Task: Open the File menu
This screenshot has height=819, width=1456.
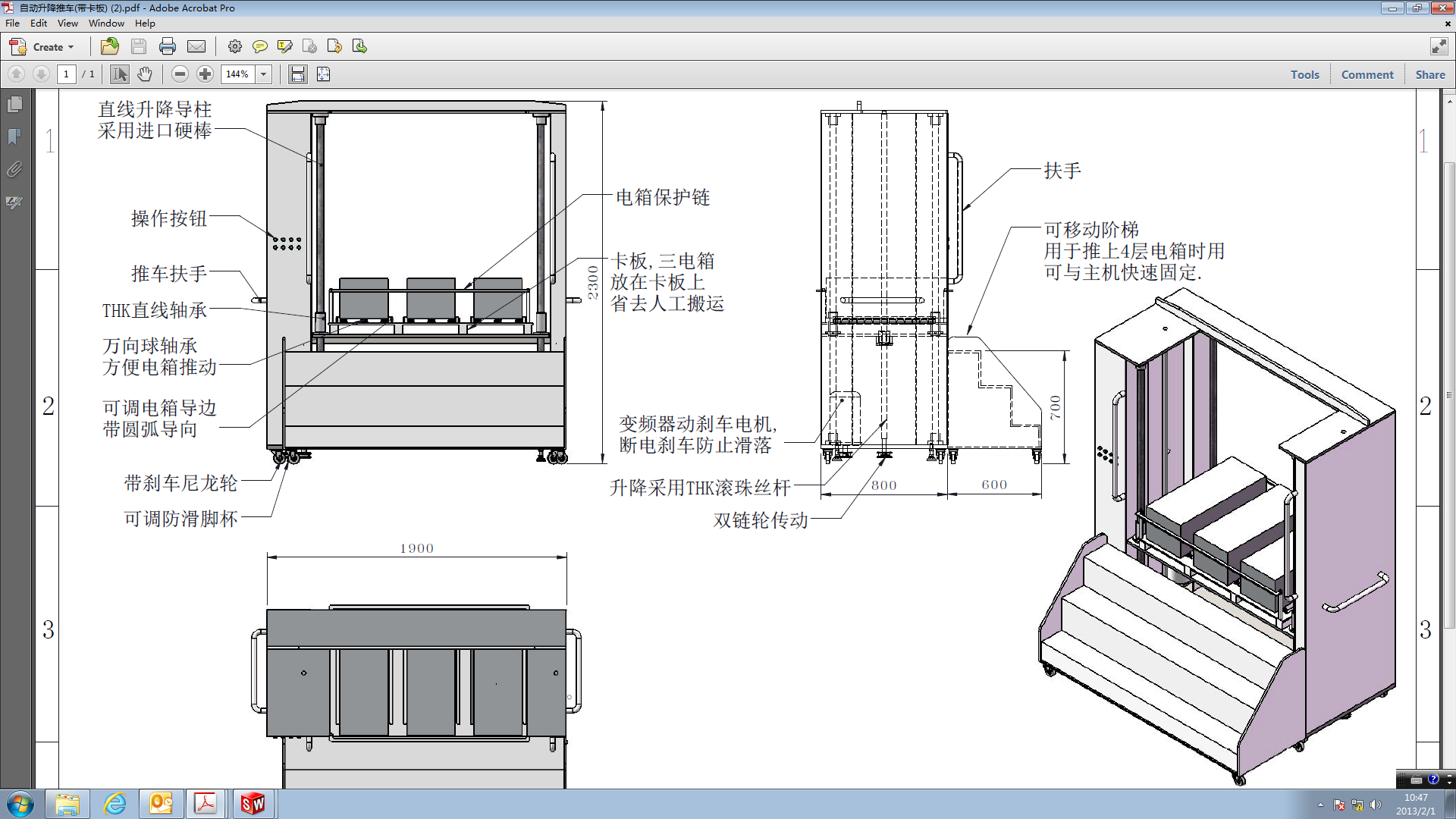Action: click(x=12, y=24)
